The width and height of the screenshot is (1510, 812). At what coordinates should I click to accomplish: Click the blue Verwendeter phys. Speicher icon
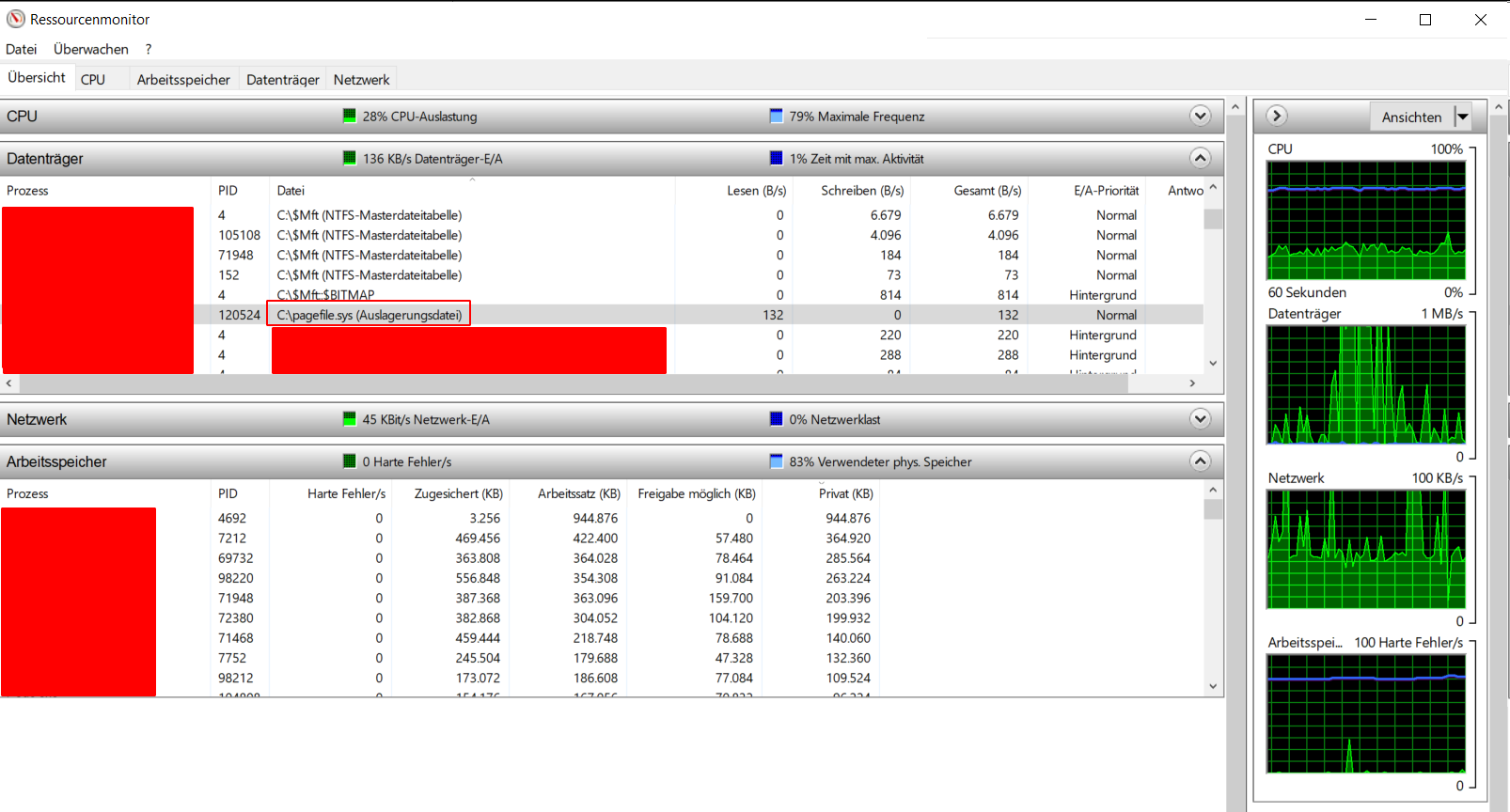coord(777,461)
